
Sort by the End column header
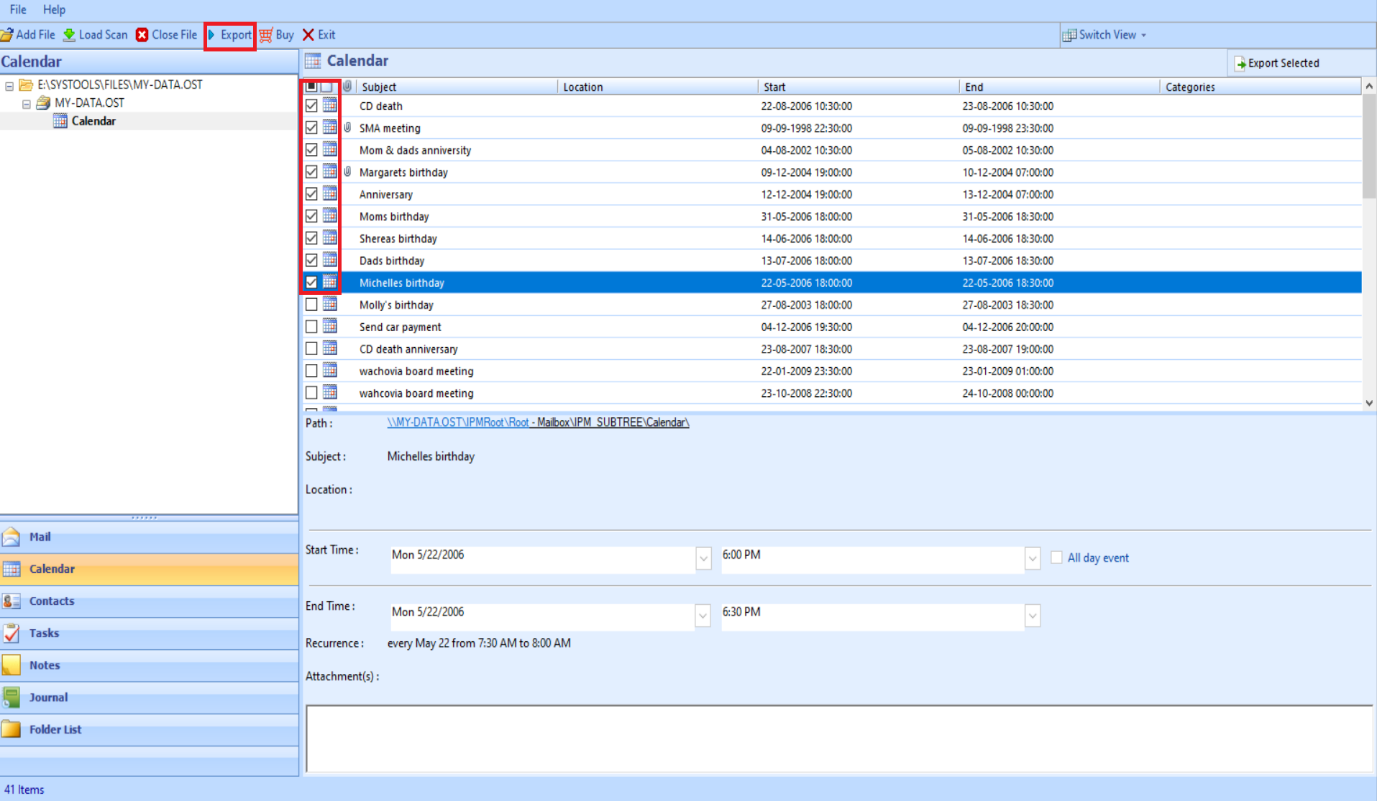1060,87
